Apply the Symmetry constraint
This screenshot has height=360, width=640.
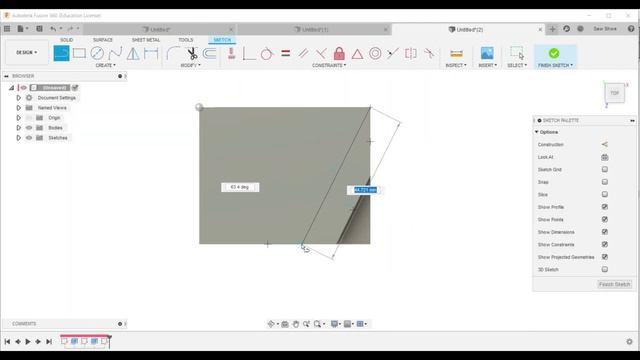click(411, 53)
